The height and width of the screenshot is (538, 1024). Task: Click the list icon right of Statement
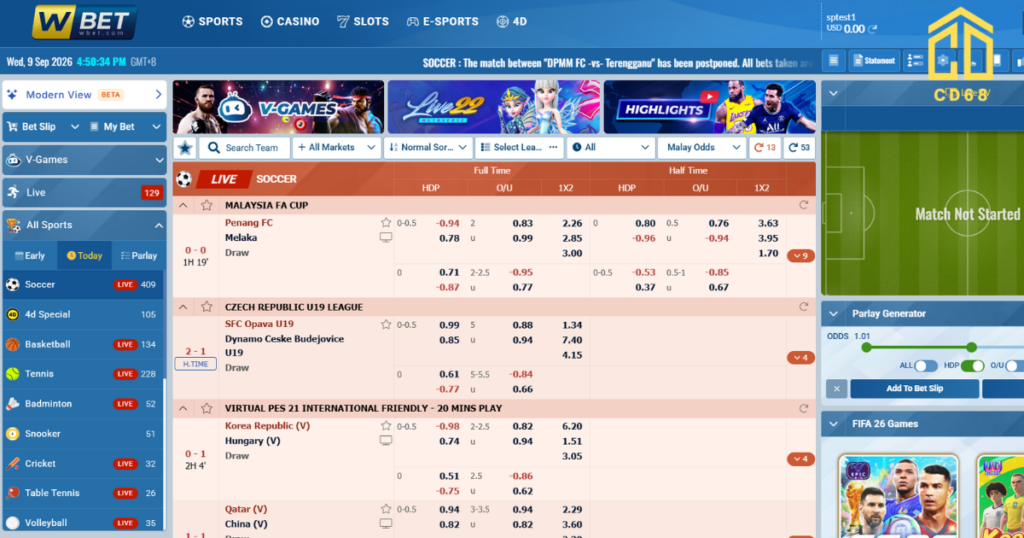(916, 61)
